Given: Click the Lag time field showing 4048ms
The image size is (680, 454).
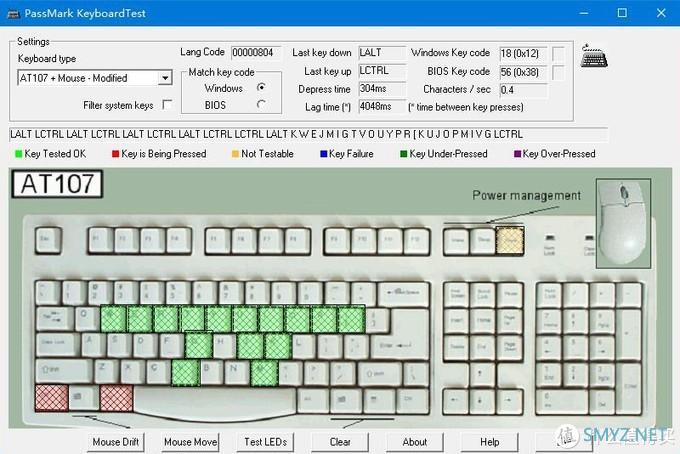Looking at the screenshot, I should tap(382, 106).
